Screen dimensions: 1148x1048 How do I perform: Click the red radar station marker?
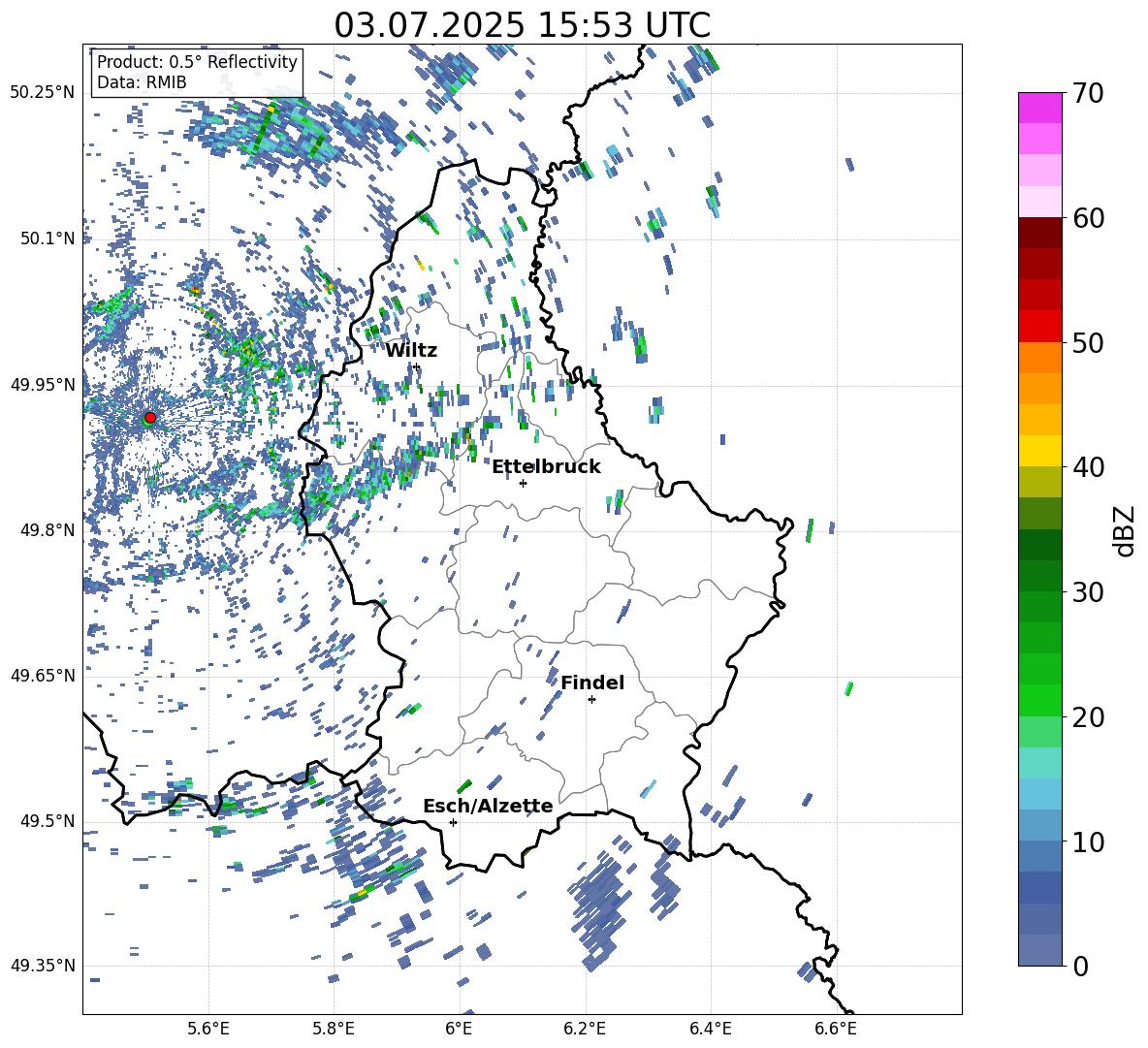(150, 417)
